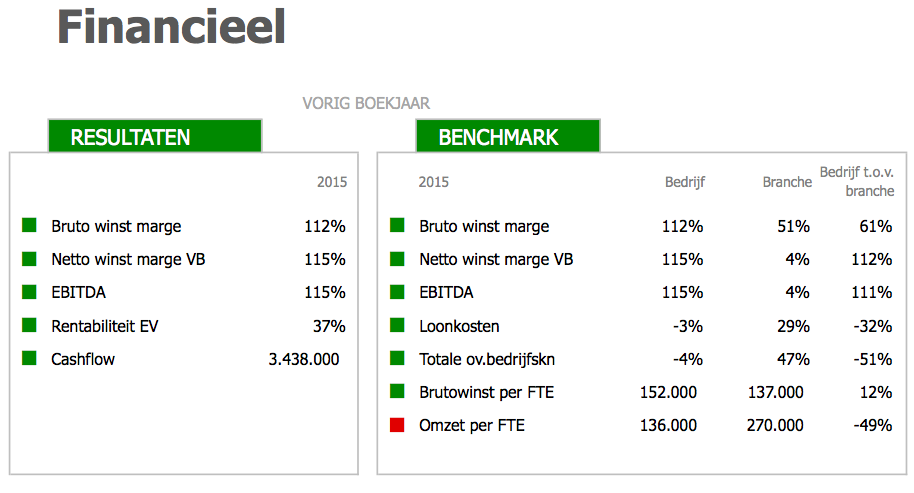
Task: Click green square beside Brutowinst per FTE
Action: (x=397, y=391)
